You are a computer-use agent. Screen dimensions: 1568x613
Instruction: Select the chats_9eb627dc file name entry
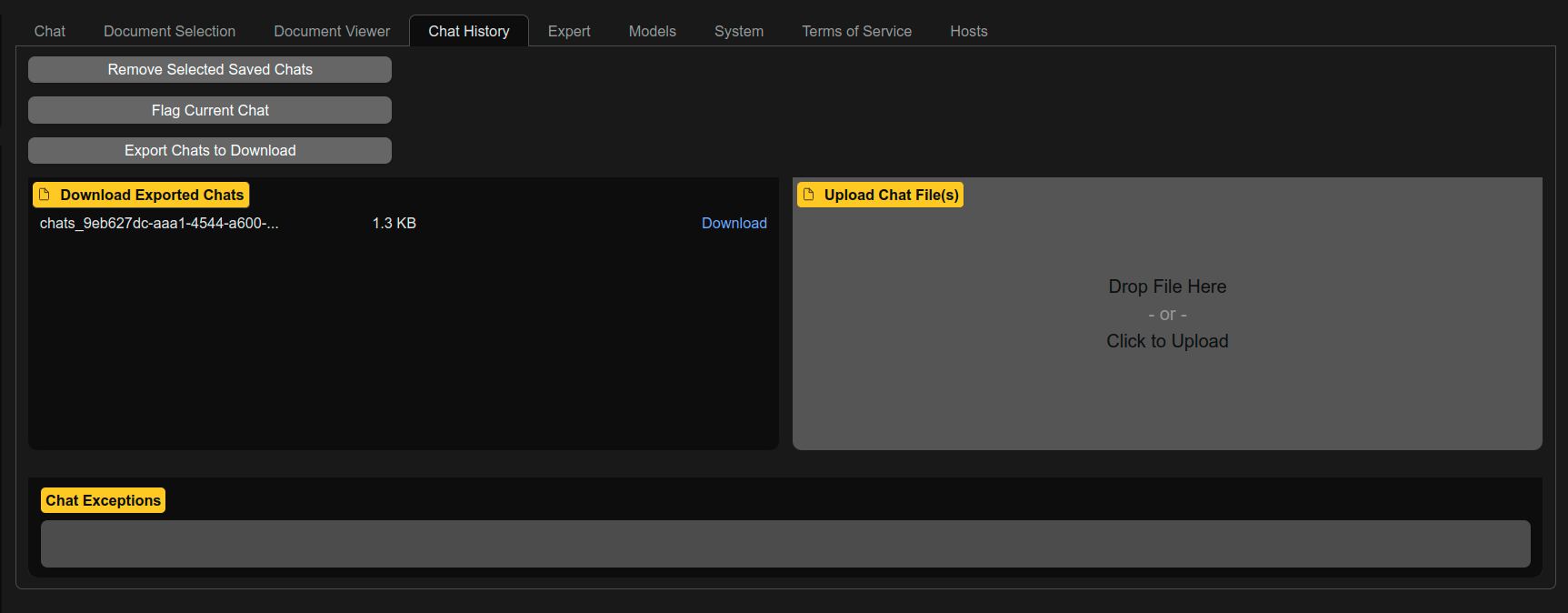[159, 223]
